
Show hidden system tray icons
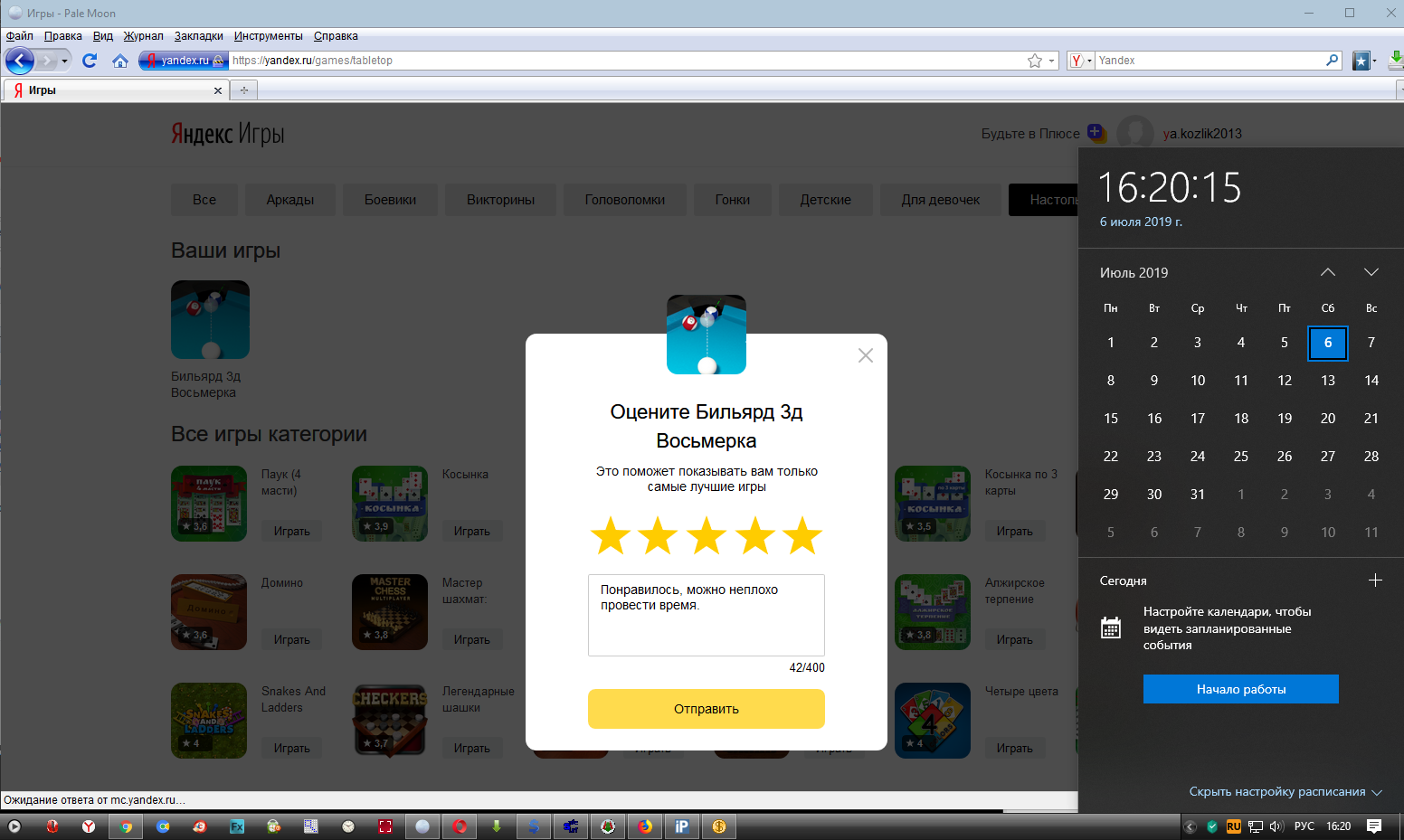(x=1191, y=826)
